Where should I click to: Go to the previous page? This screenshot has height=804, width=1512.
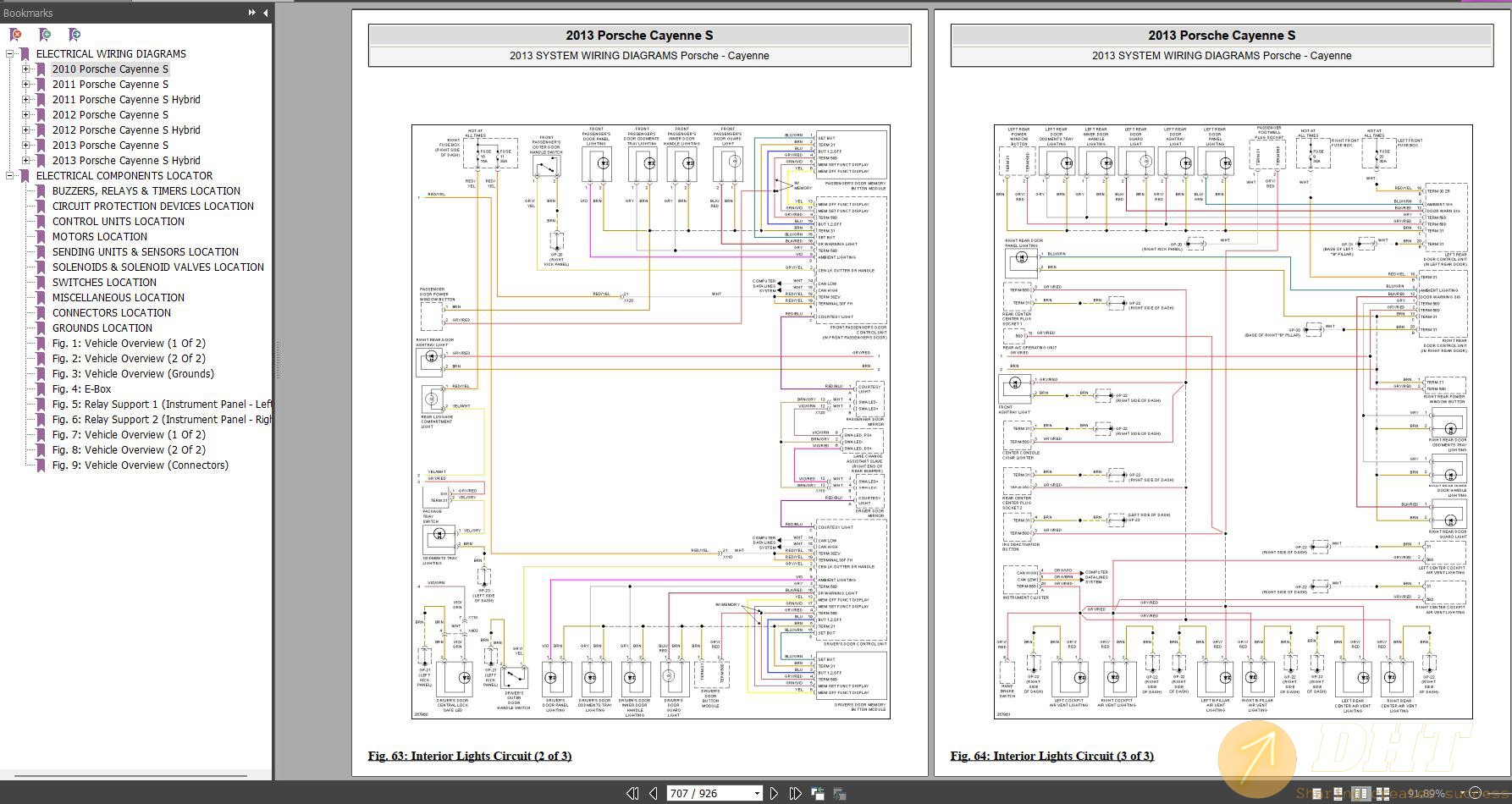(653, 793)
